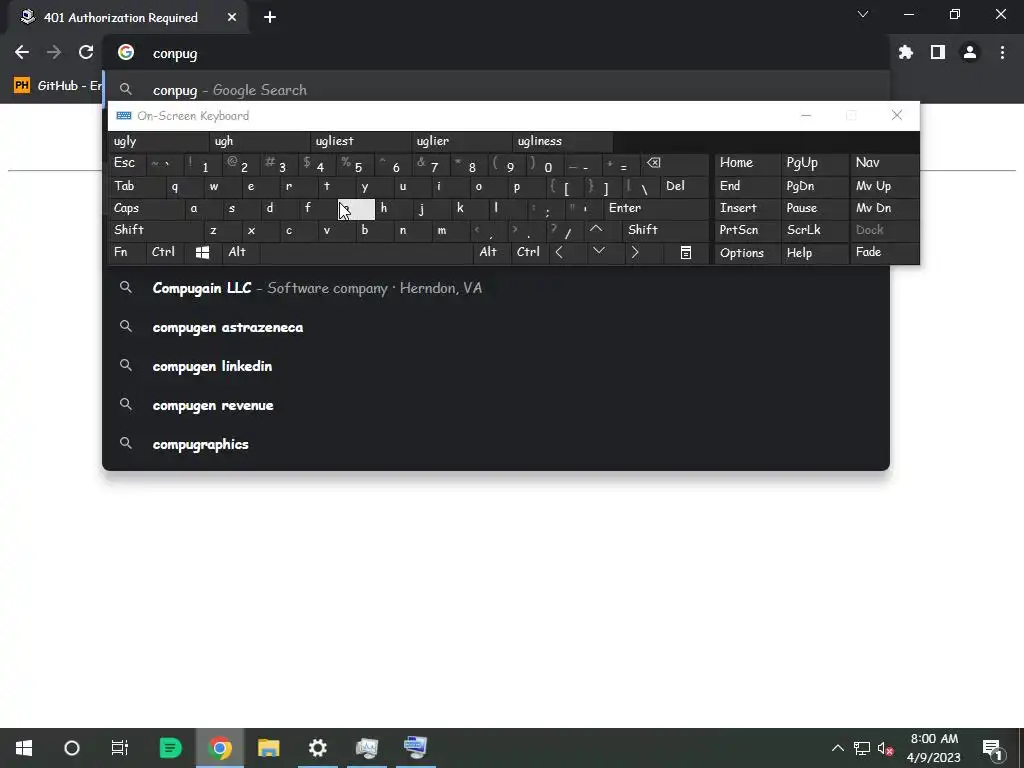The width and height of the screenshot is (1024, 768).
Task: Open Cortana circle on taskbar
Action: pos(72,748)
